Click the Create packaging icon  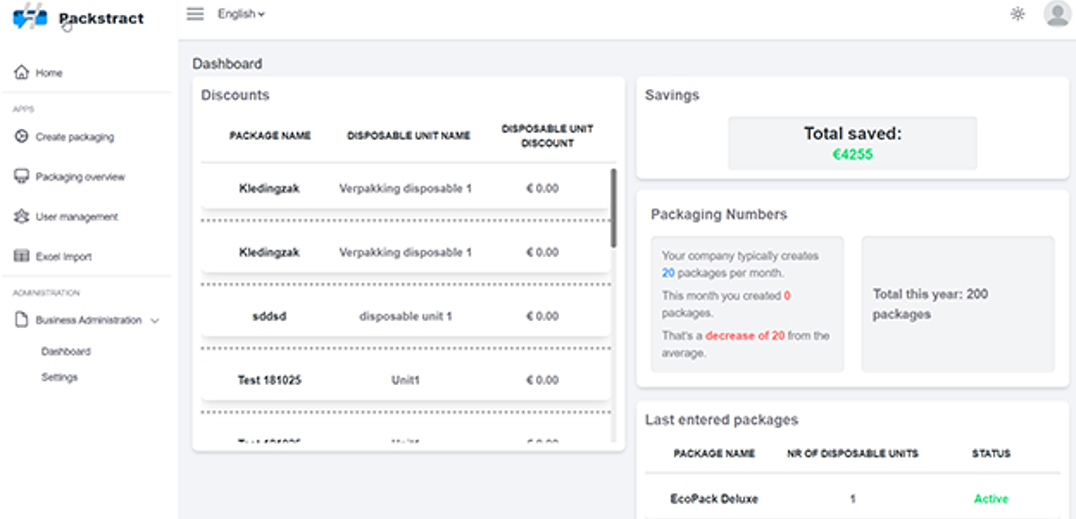tap(21, 137)
